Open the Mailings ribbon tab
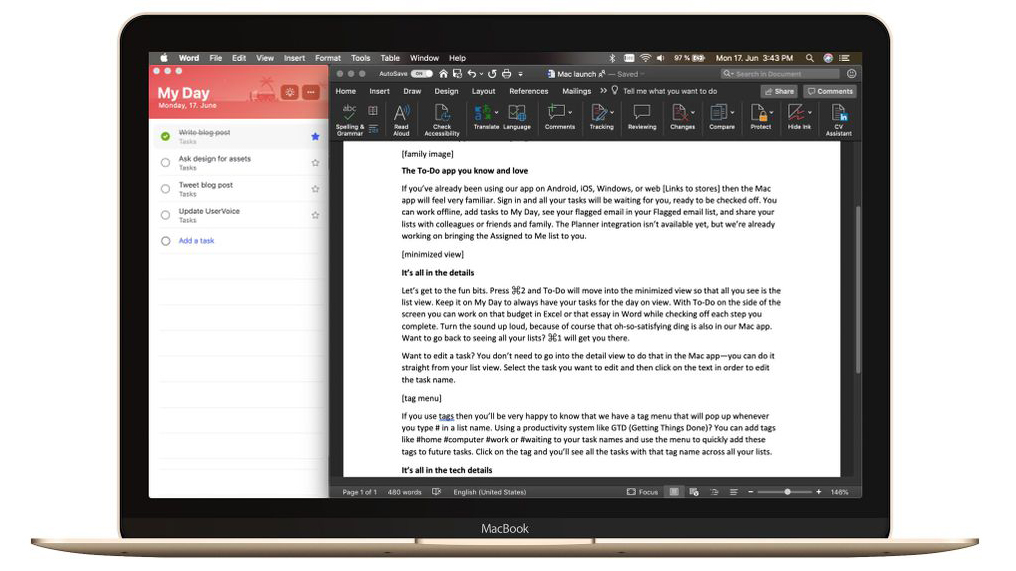The width and height of the screenshot is (1016, 571). pyautogui.click(x=577, y=91)
